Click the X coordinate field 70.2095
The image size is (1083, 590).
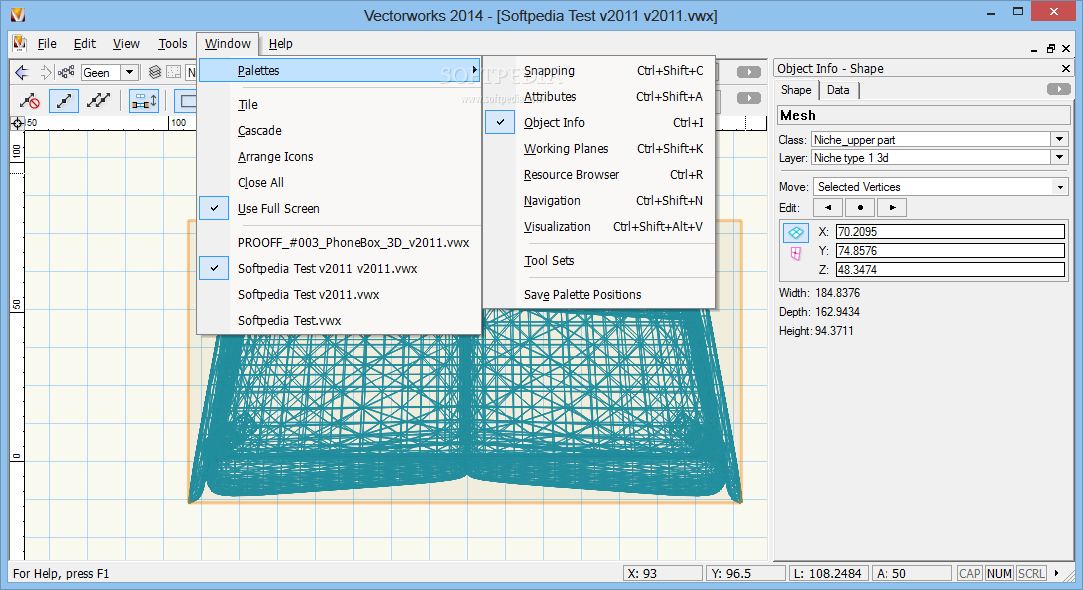(x=950, y=231)
